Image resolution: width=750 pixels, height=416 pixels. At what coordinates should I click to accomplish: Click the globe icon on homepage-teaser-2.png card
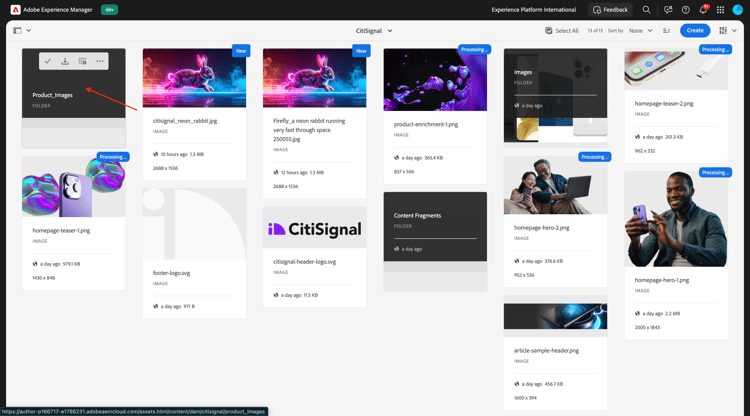pyautogui.click(x=637, y=137)
